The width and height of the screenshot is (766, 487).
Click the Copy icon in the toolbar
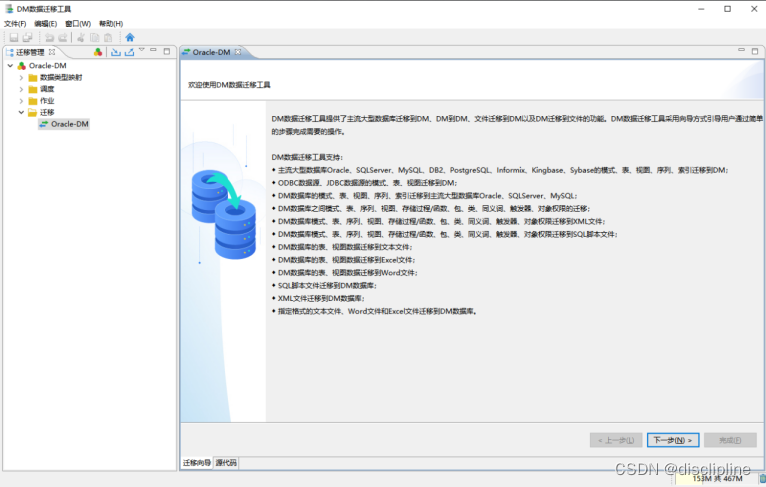pos(95,38)
